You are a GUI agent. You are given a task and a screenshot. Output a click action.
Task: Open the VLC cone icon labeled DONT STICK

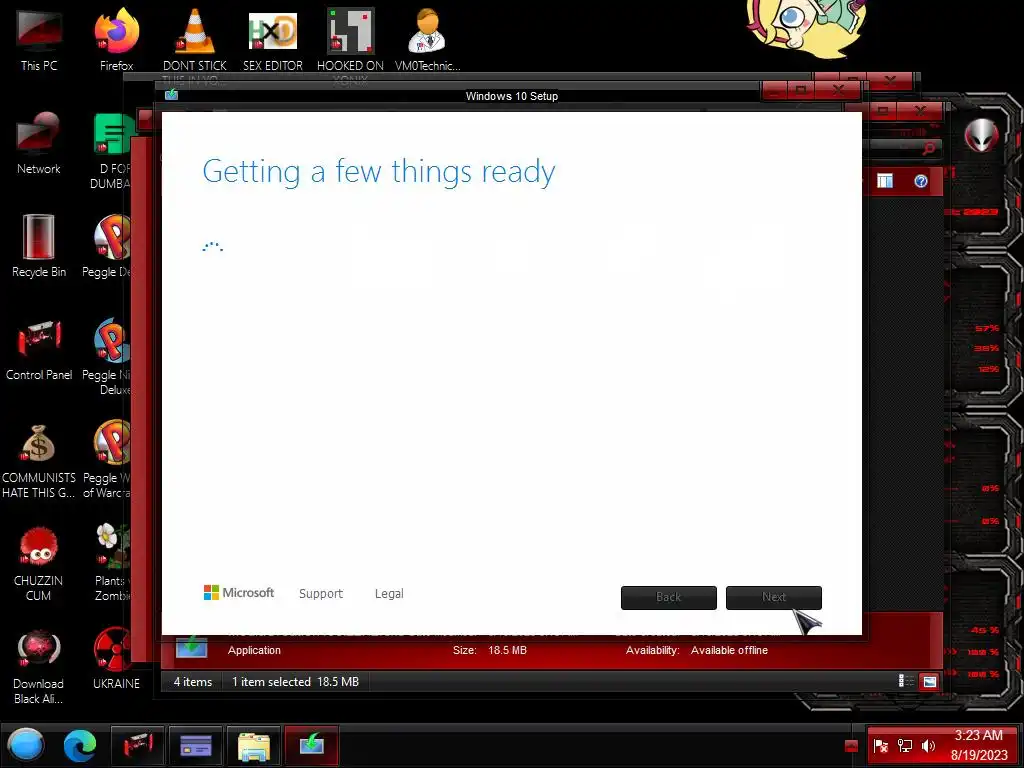(x=195, y=39)
